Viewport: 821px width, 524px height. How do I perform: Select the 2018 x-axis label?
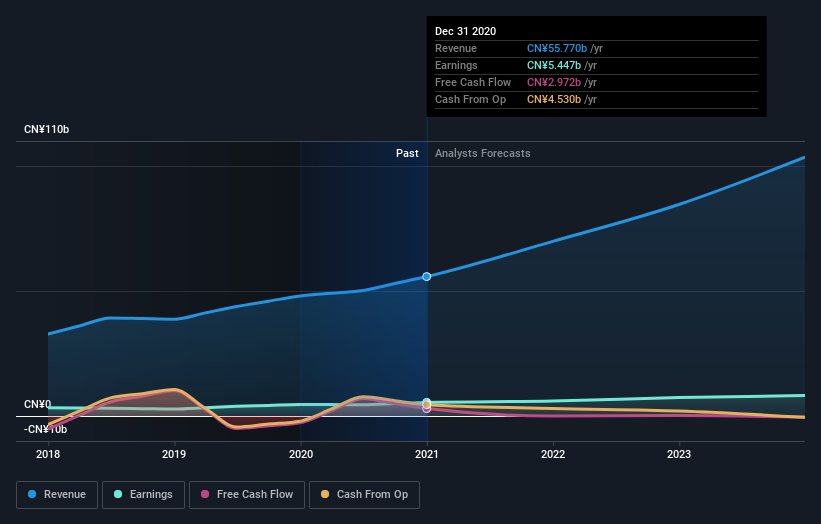(48, 454)
